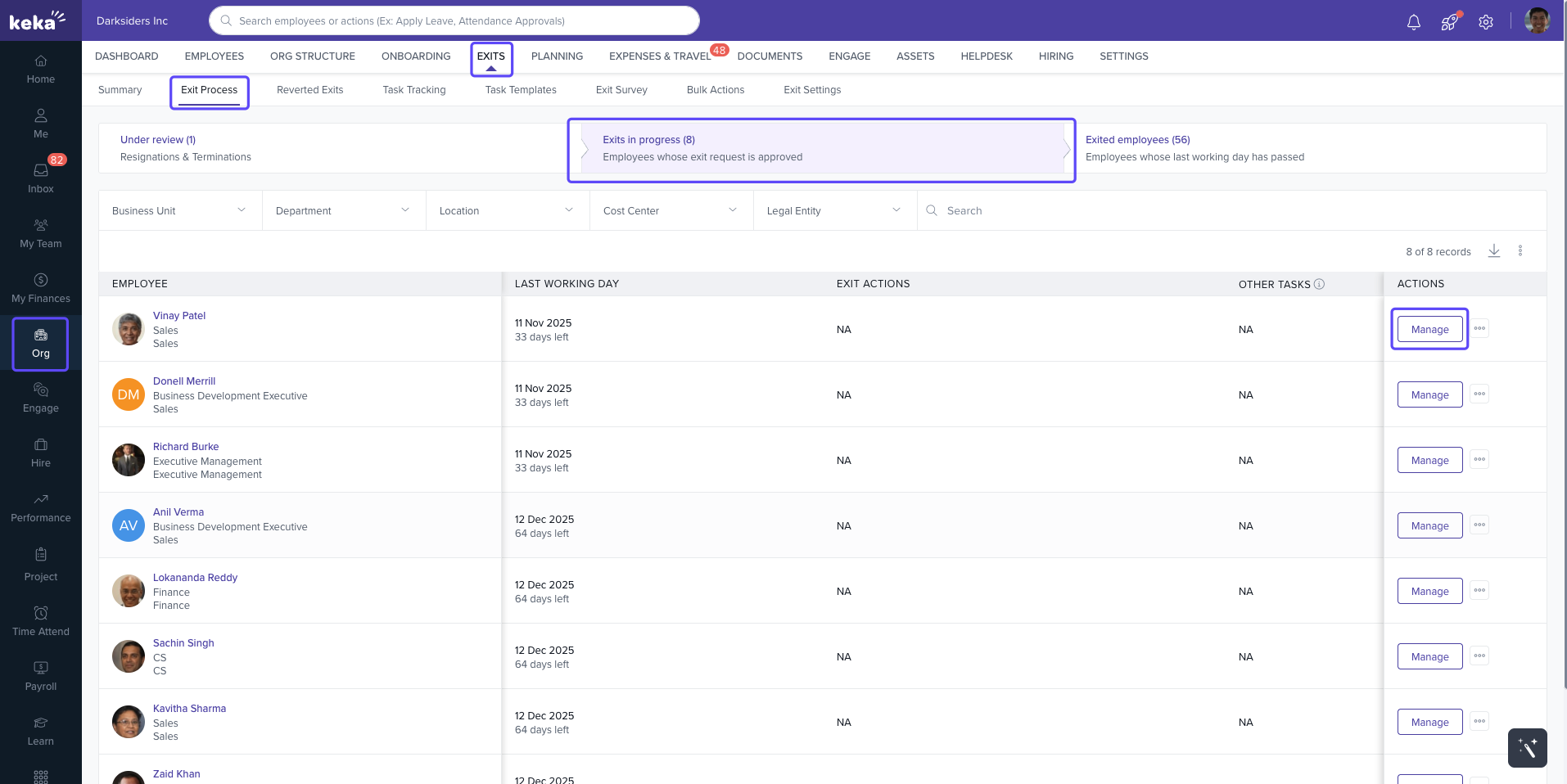
Task: Open the notifications bell icon
Action: click(x=1413, y=22)
